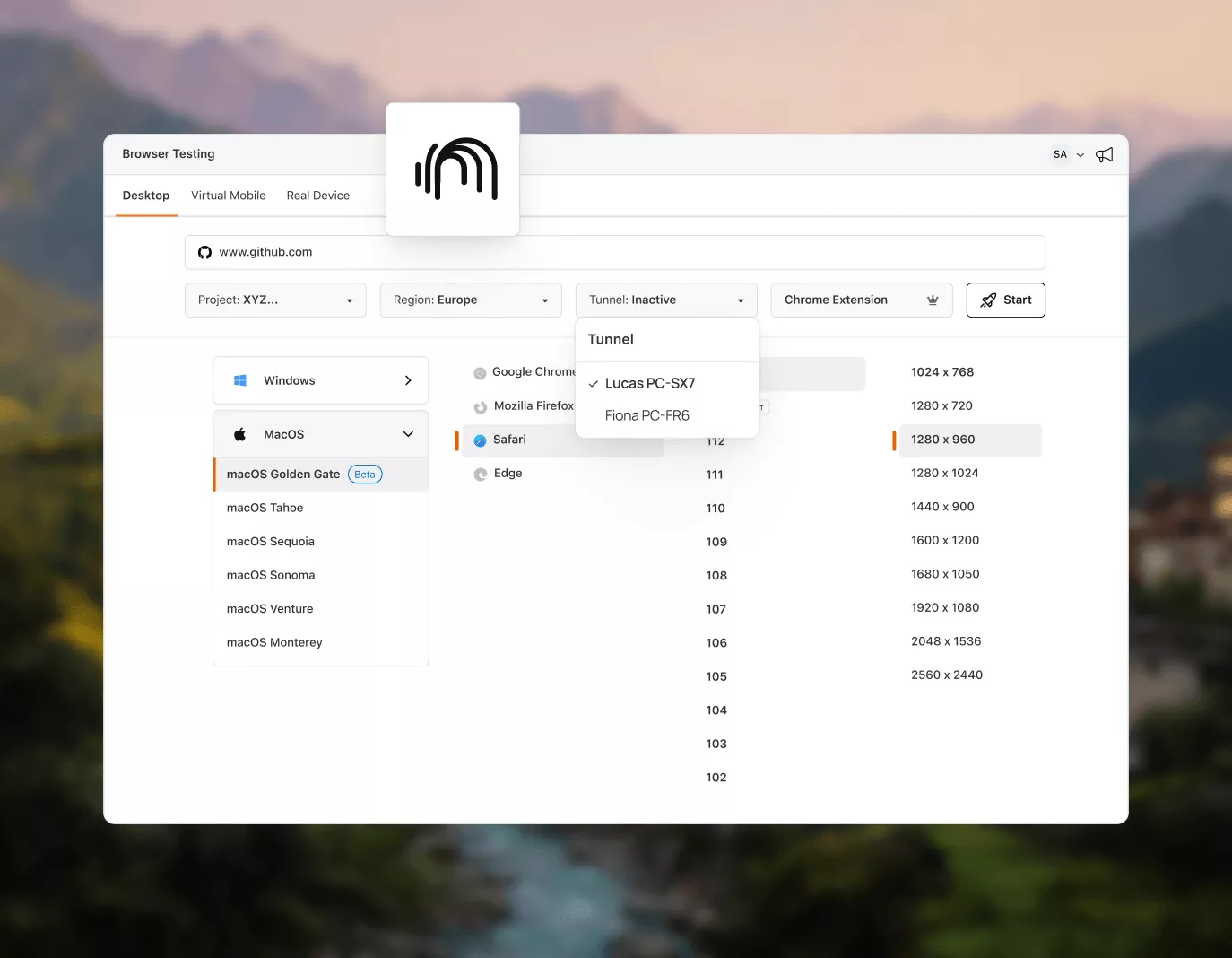Select the Edge browser label

[508, 473]
